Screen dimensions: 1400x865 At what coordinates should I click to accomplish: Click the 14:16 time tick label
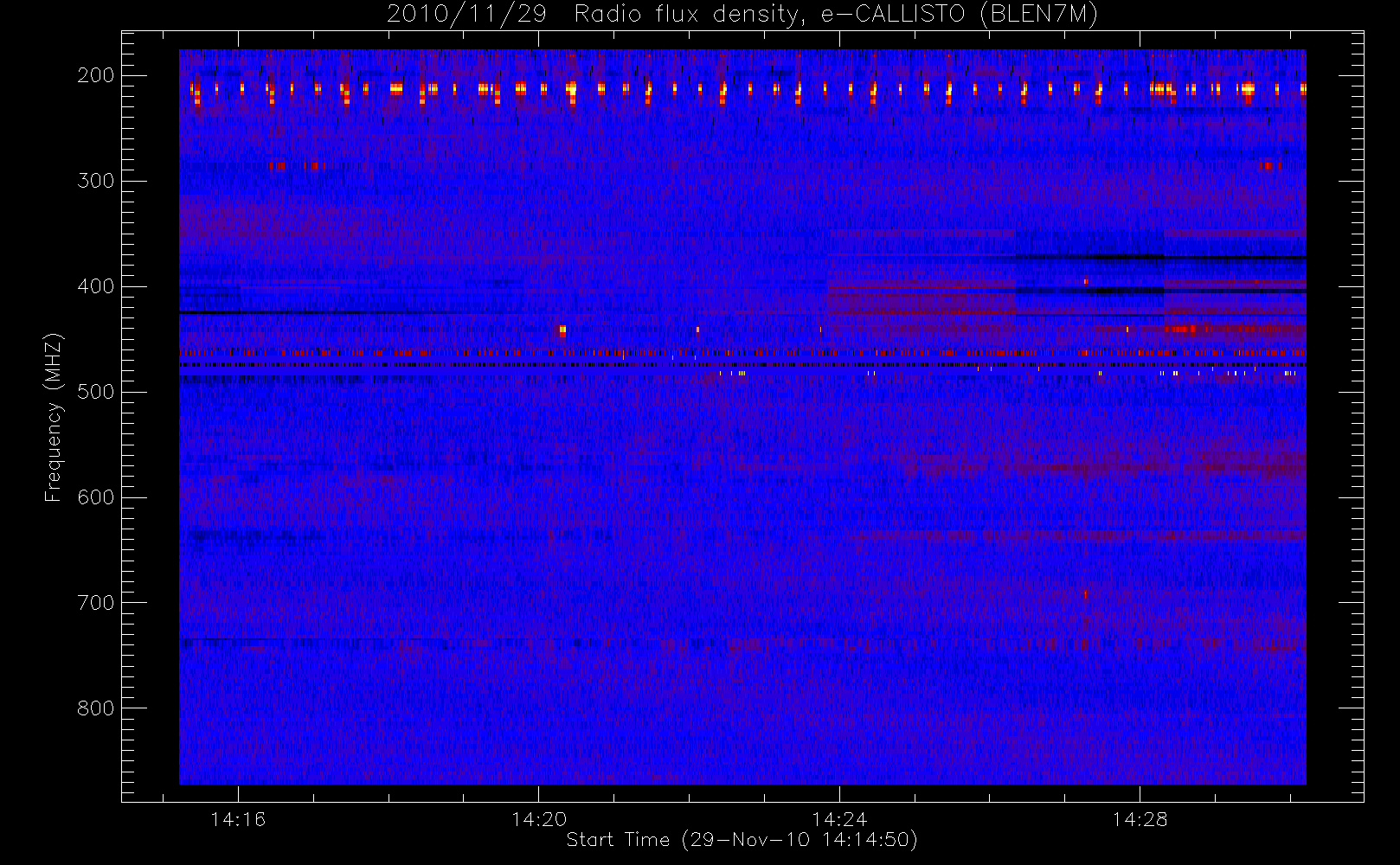[x=238, y=819]
